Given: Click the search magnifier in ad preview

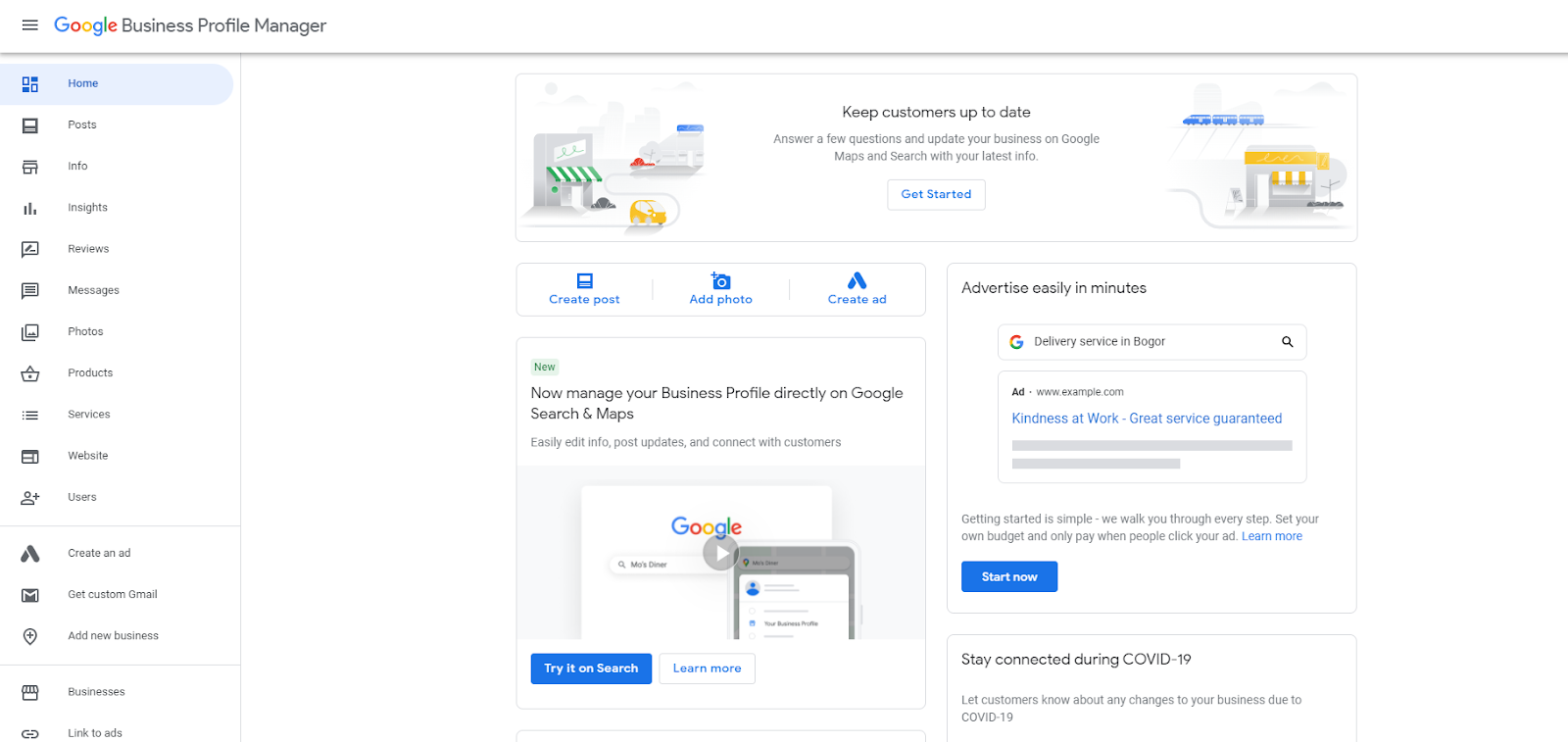Looking at the screenshot, I should pyautogui.click(x=1288, y=342).
